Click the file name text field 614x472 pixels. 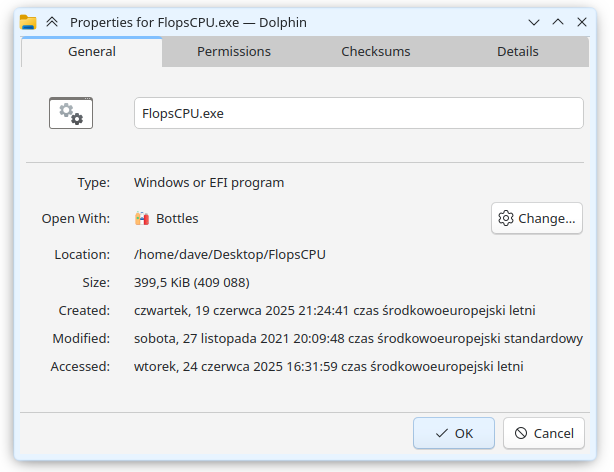pyautogui.click(x=358, y=113)
